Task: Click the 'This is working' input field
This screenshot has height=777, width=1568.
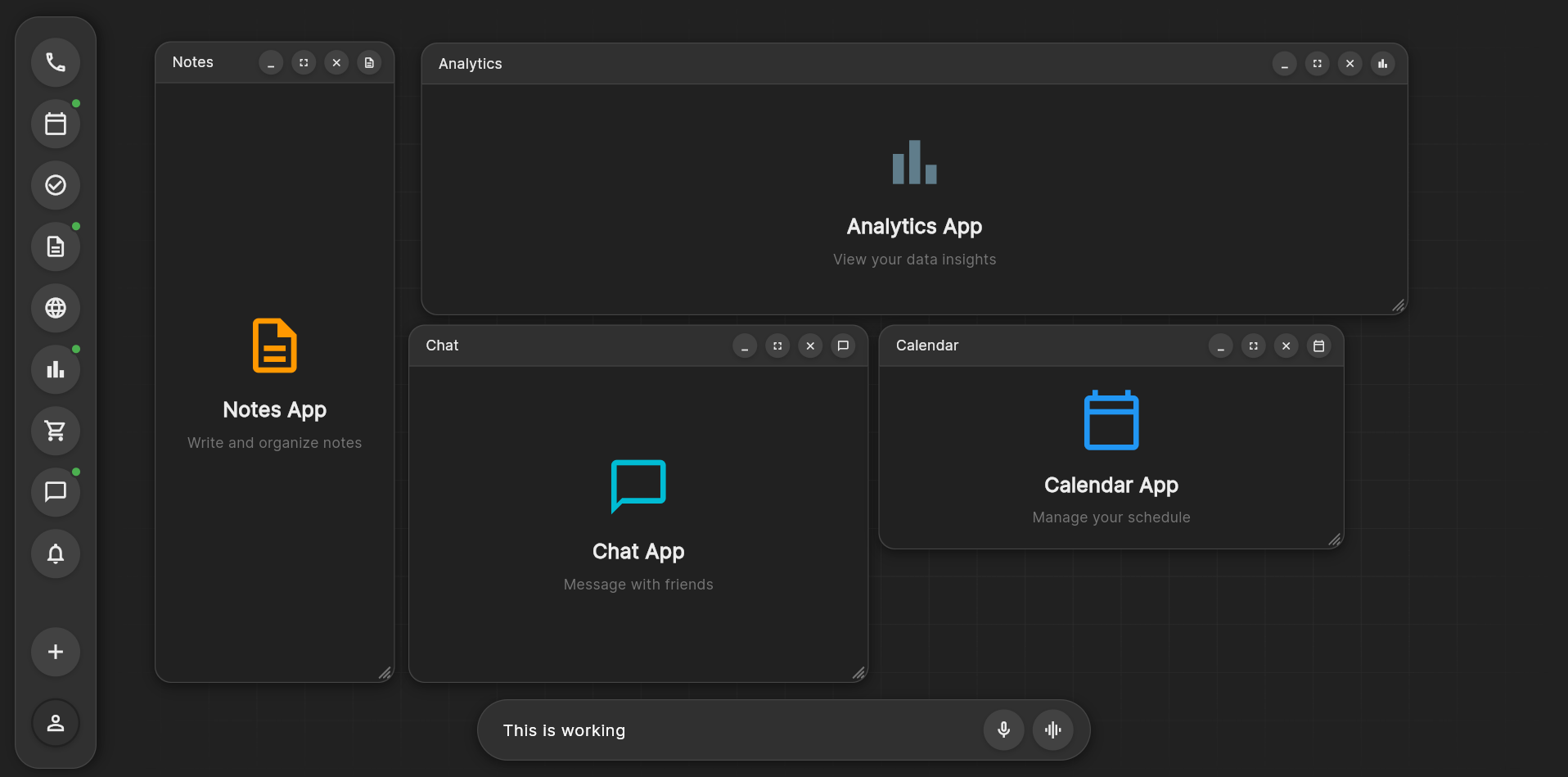Action: coord(737,730)
